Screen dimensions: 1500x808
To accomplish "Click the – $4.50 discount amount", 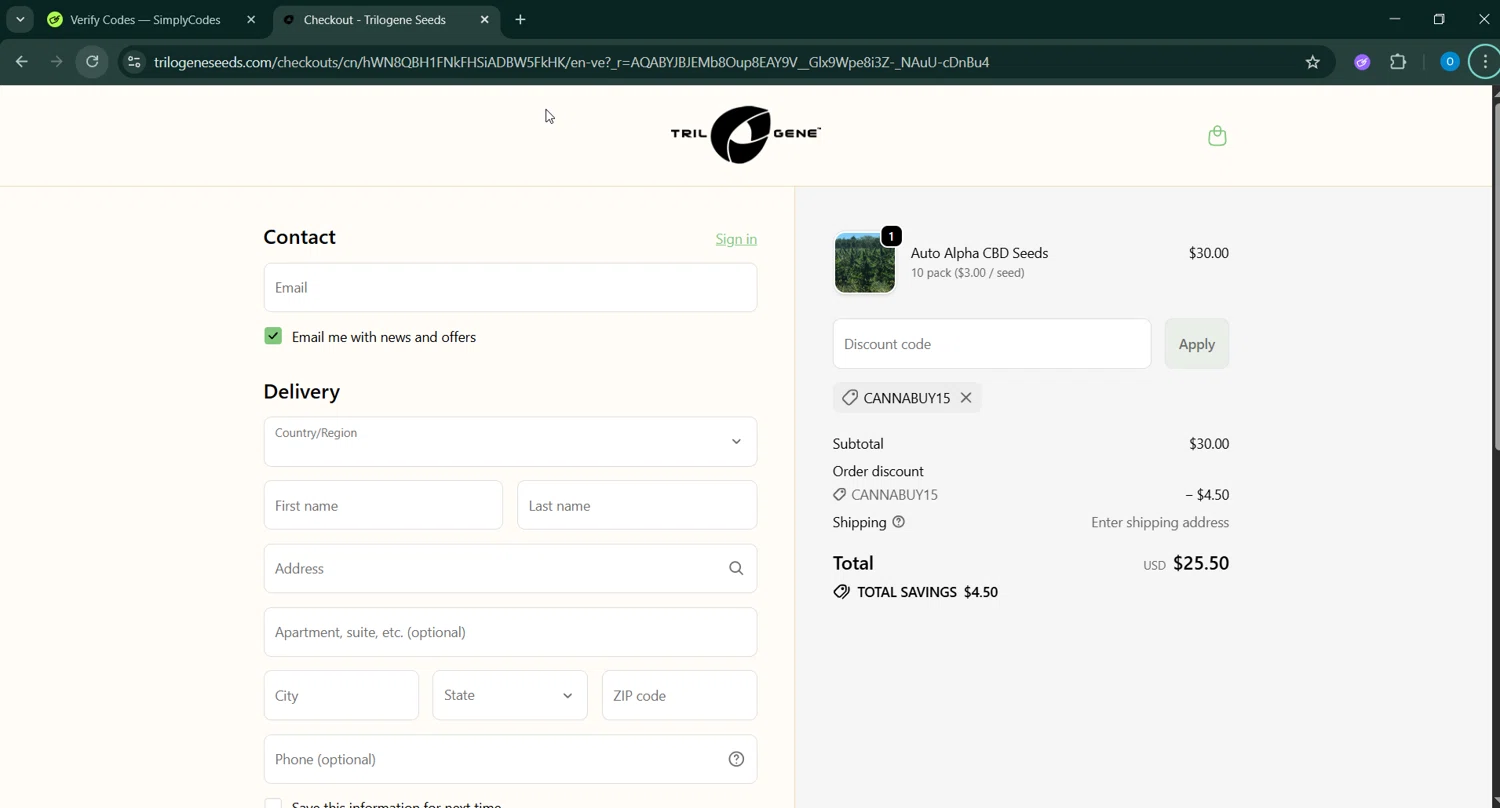I will [1207, 495].
